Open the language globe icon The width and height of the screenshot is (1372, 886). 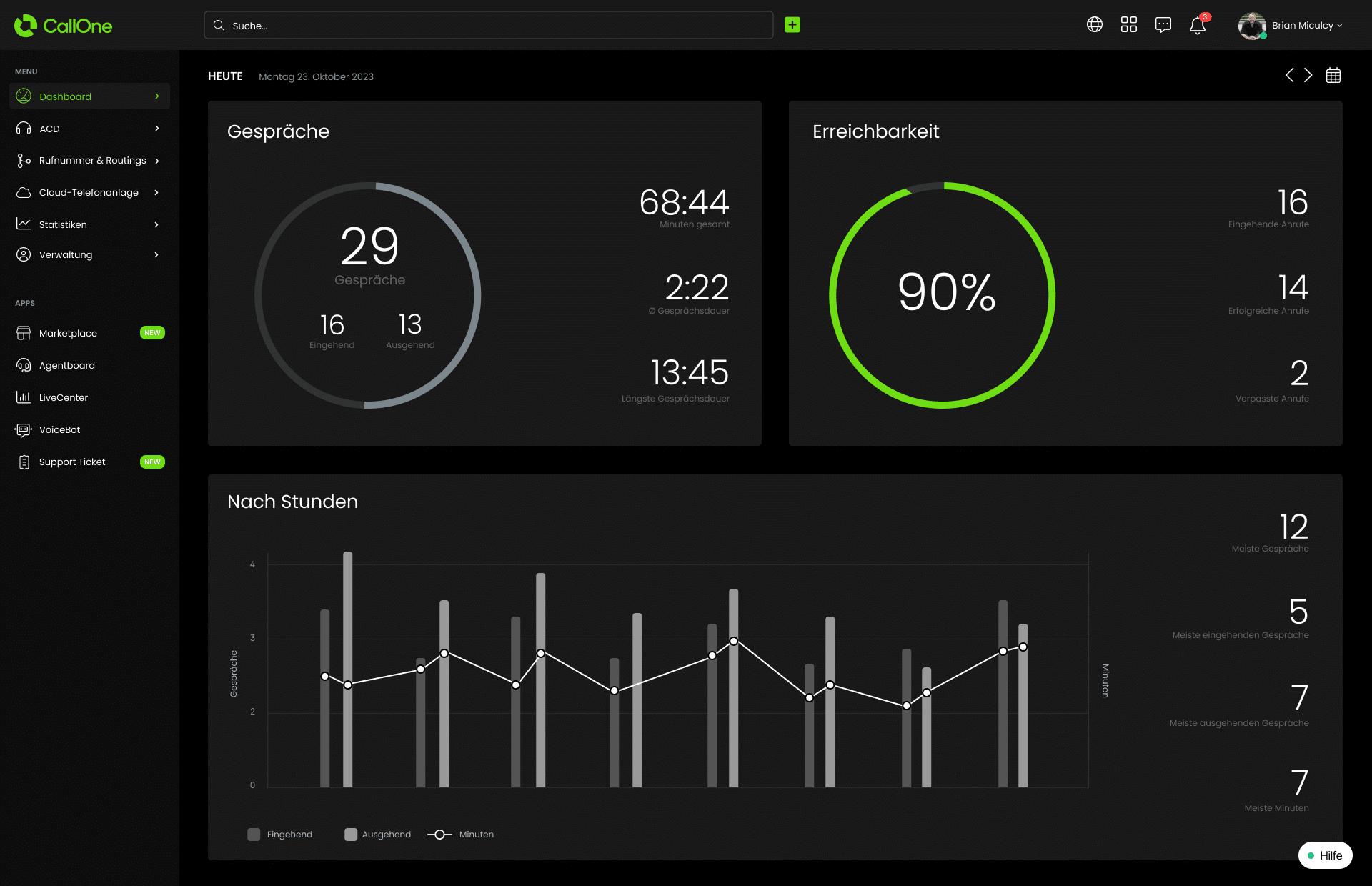pos(1095,25)
